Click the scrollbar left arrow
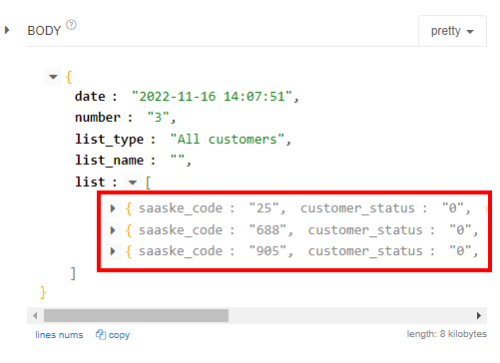The image size is (500, 363). tap(35, 315)
